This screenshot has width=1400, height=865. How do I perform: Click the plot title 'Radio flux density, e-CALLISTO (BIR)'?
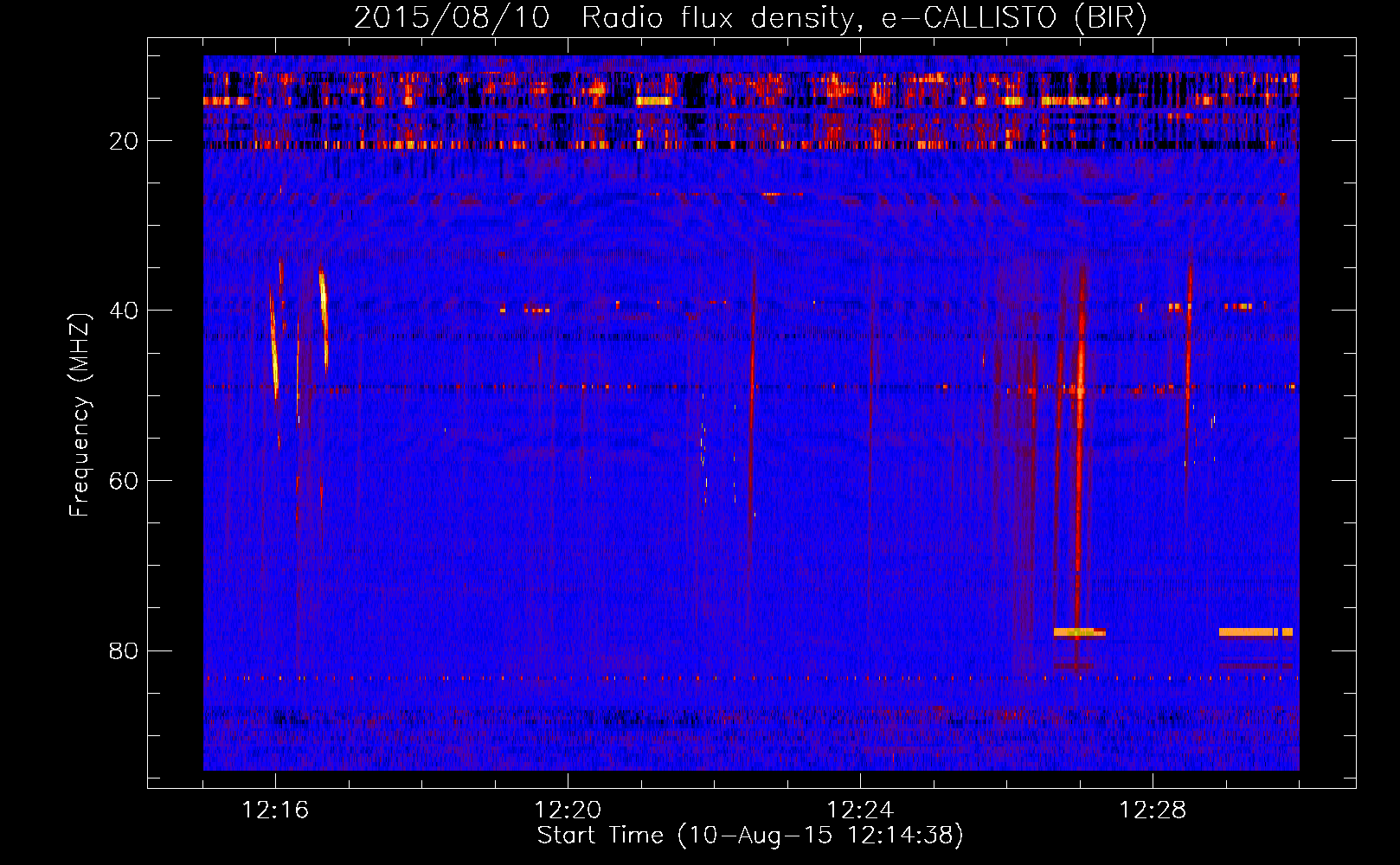864,18
